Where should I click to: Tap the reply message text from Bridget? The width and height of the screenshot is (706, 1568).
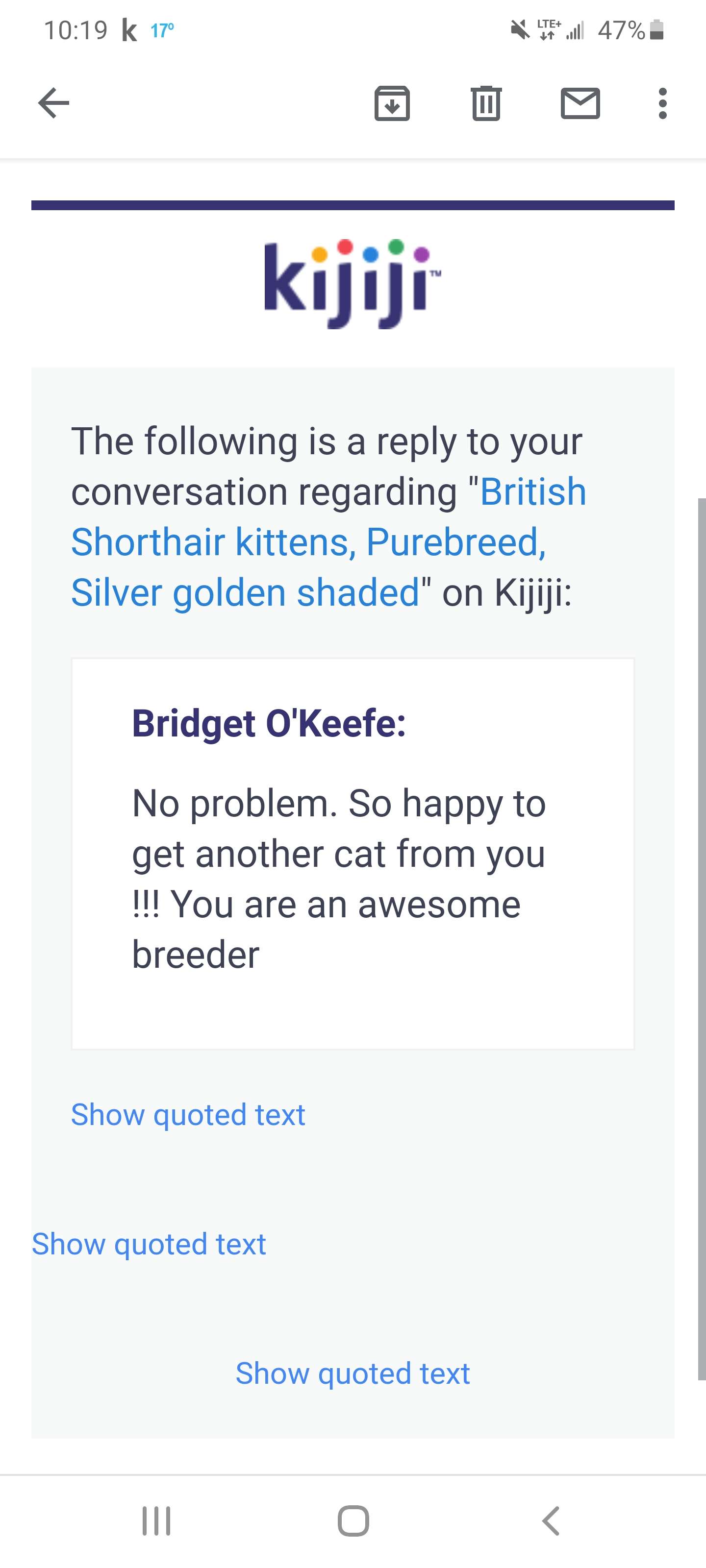click(338, 879)
